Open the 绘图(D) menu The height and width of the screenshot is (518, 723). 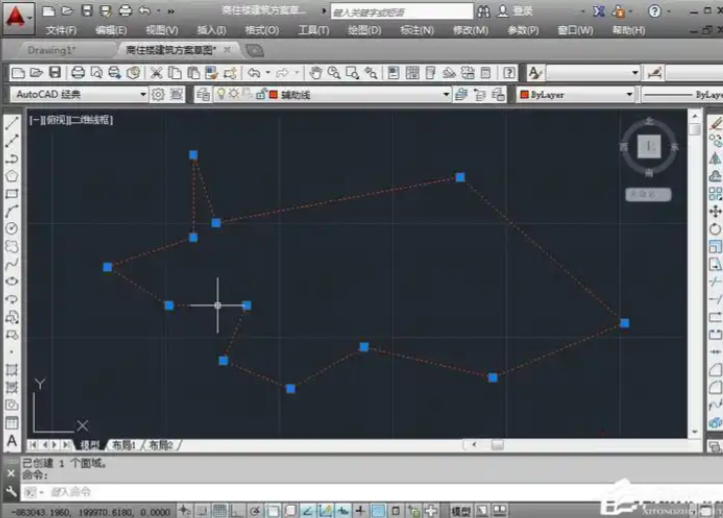(364, 30)
